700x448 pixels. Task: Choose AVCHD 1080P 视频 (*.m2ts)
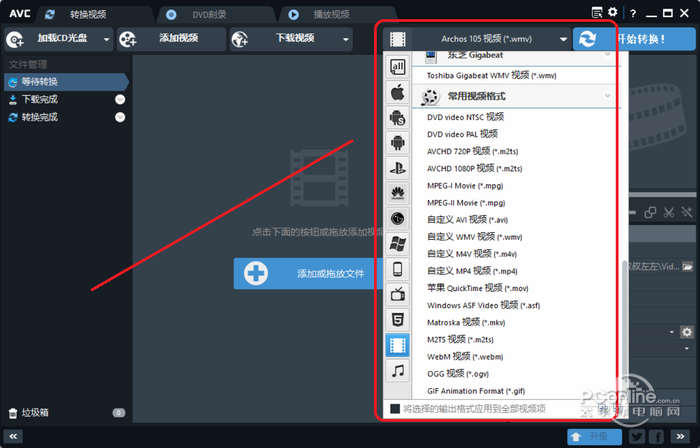[475, 168]
